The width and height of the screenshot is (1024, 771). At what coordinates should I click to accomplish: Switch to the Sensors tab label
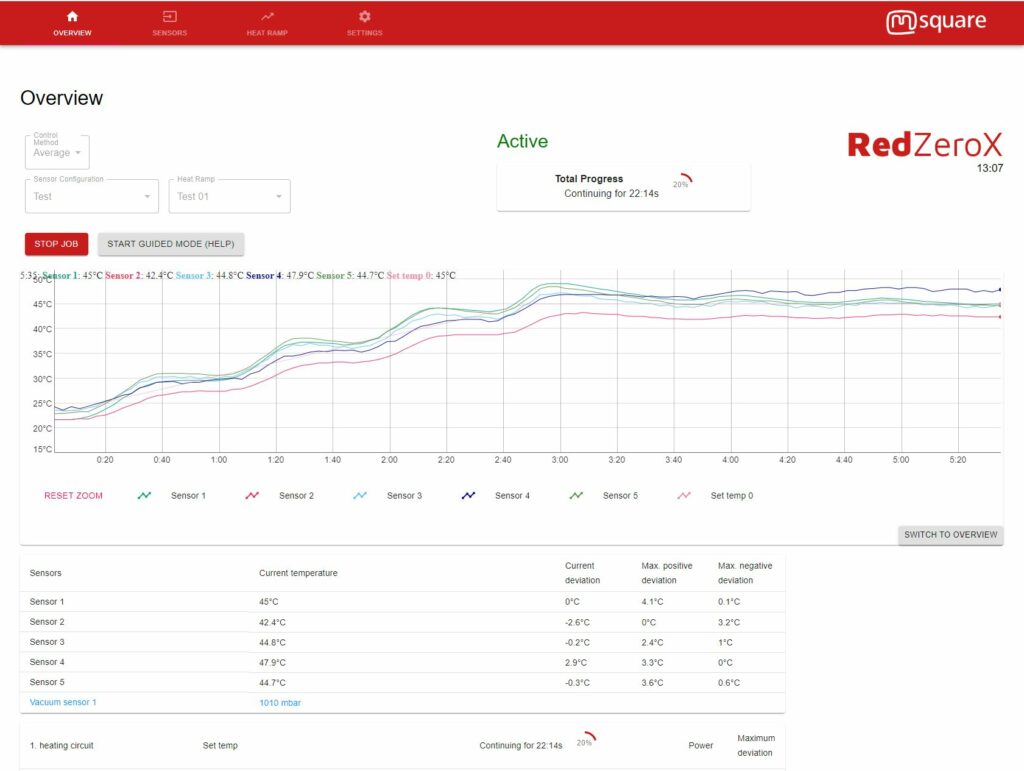[x=170, y=33]
